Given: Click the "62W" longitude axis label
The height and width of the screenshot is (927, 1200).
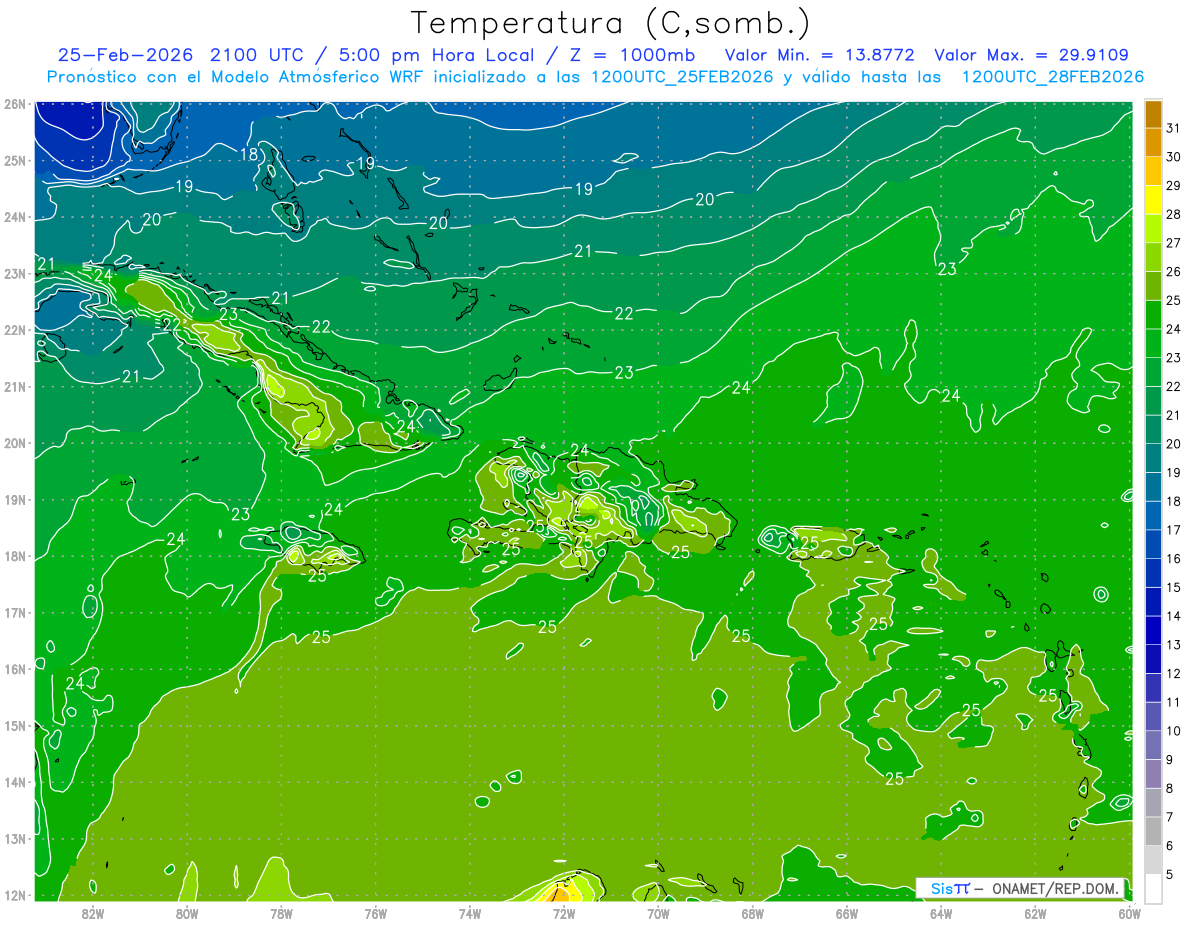Looking at the screenshot, I should coord(1035,913).
